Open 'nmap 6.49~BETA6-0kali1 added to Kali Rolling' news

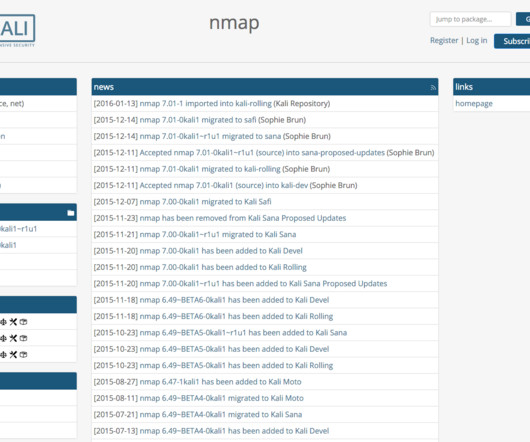coord(236,316)
